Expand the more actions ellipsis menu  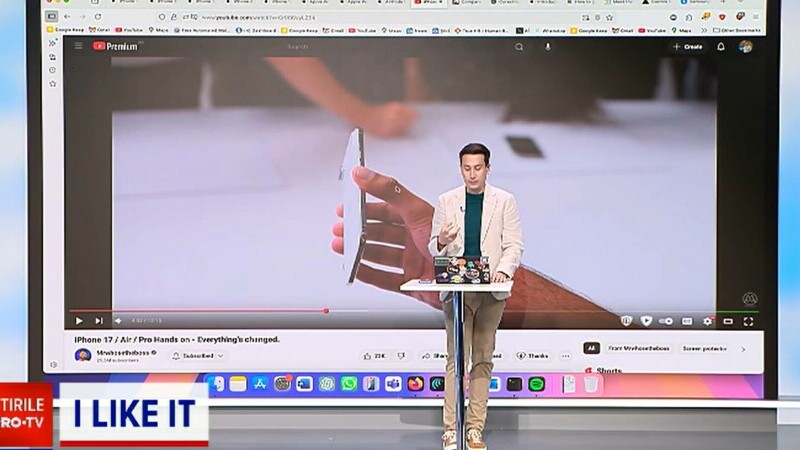tap(565, 355)
